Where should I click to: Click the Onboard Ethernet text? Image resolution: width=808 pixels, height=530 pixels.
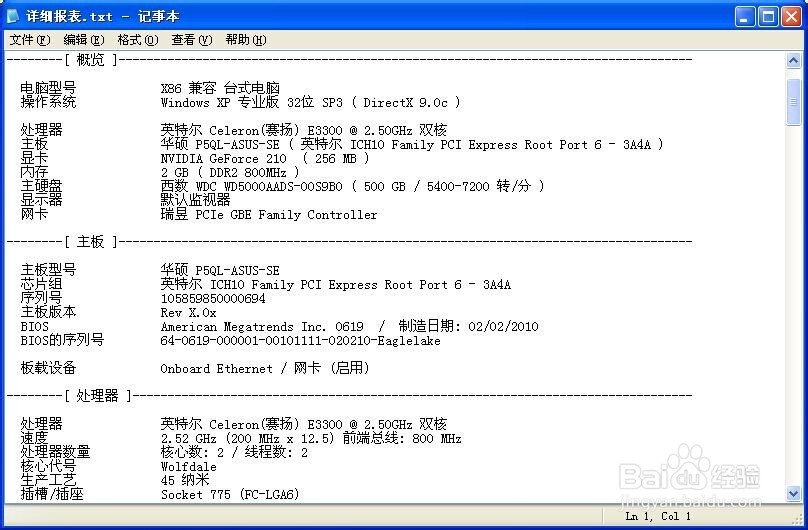216,369
